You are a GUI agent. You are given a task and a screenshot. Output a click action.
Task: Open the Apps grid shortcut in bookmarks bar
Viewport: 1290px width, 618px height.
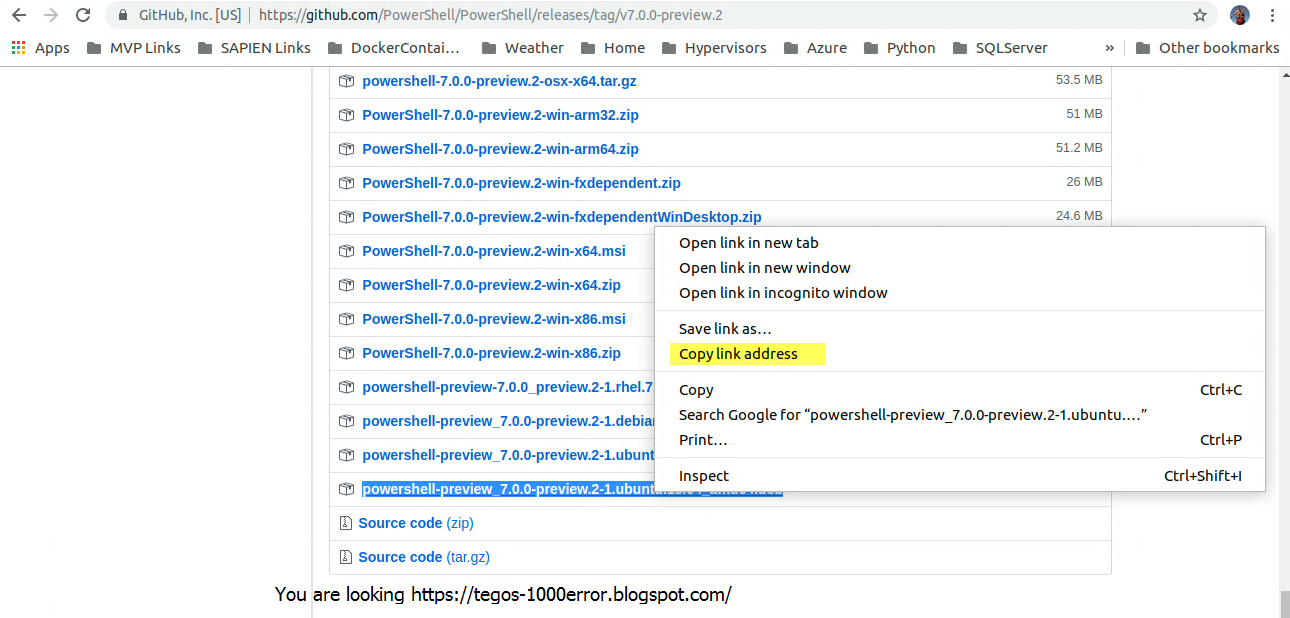(x=41, y=48)
